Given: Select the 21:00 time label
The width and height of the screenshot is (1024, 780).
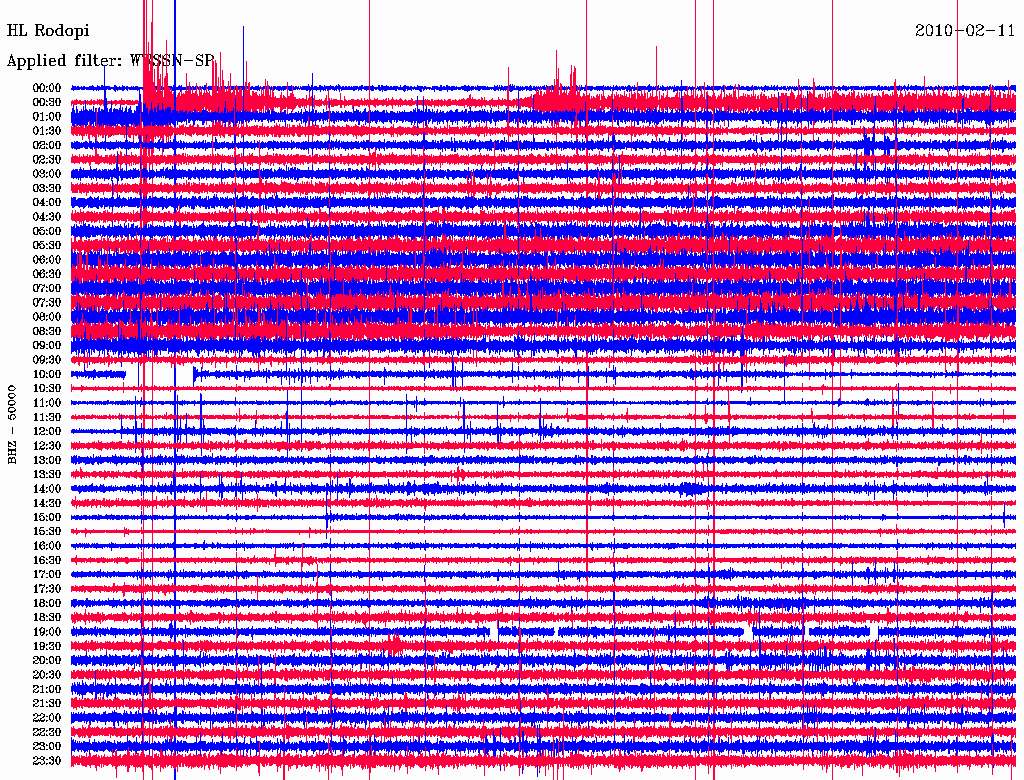Looking at the screenshot, I should [x=47, y=689].
